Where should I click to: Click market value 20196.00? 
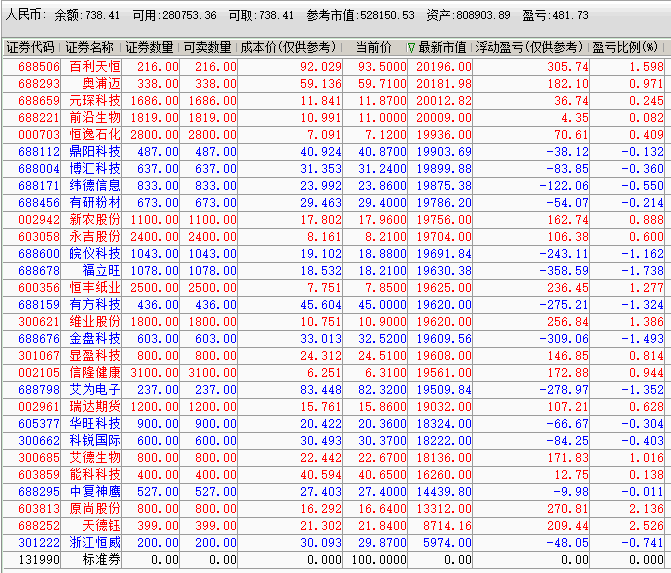pos(444,66)
